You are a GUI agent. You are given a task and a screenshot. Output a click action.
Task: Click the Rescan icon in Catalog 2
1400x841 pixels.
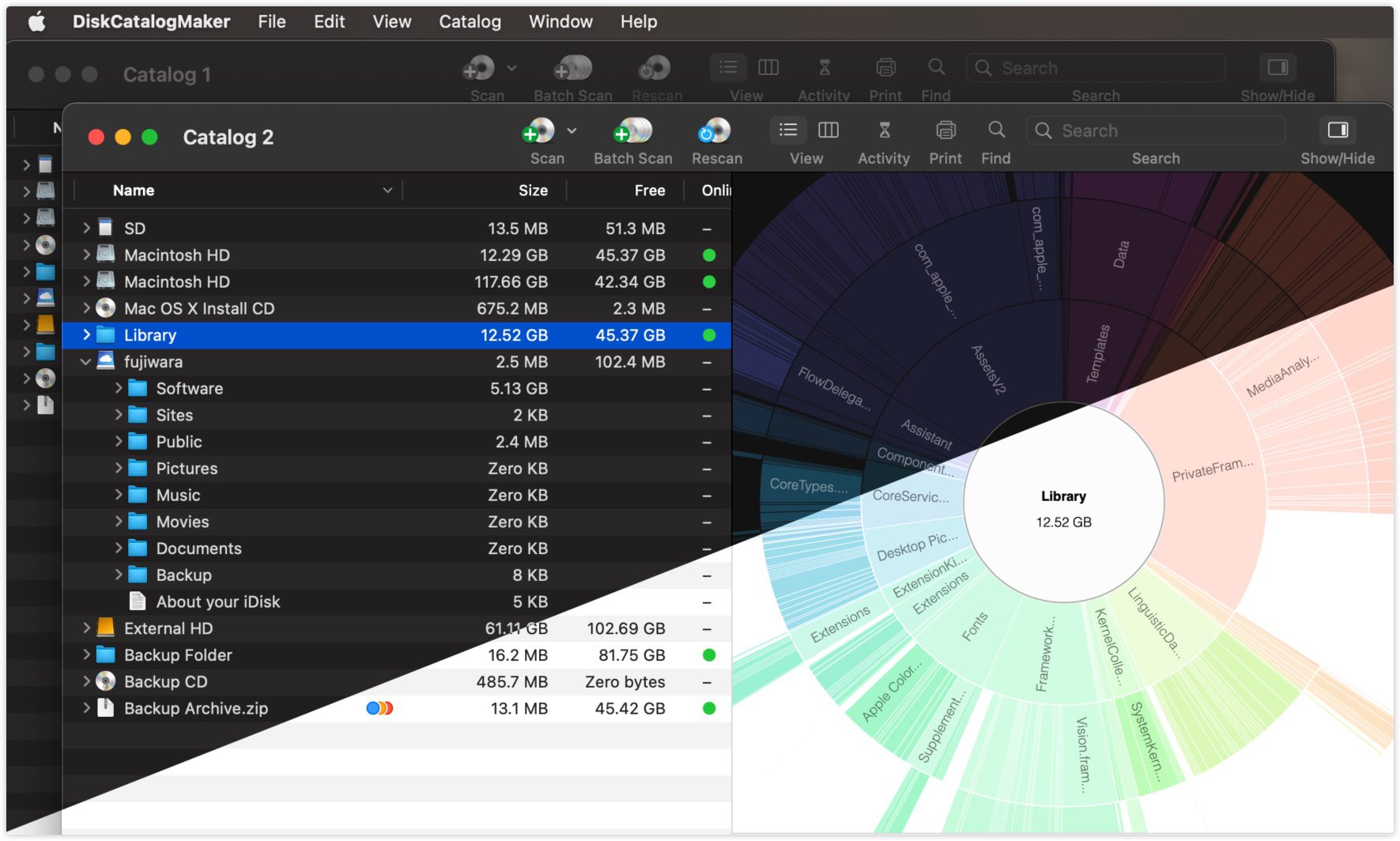coord(716,131)
